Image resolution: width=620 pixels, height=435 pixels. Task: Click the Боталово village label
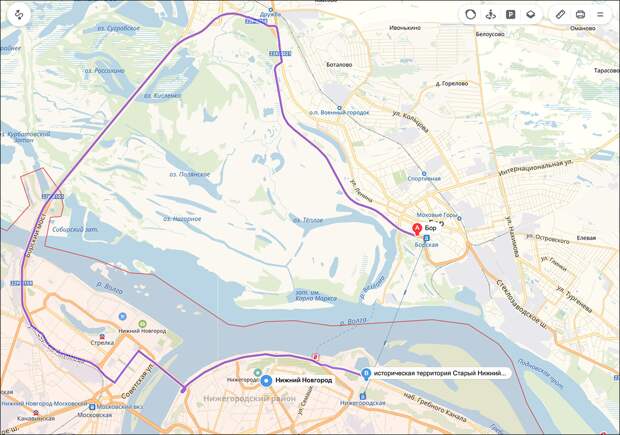[x=339, y=64]
